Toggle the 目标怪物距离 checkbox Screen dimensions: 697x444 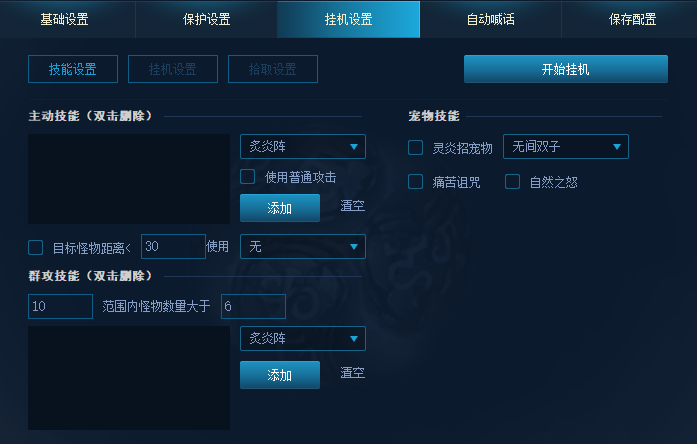tap(36, 248)
